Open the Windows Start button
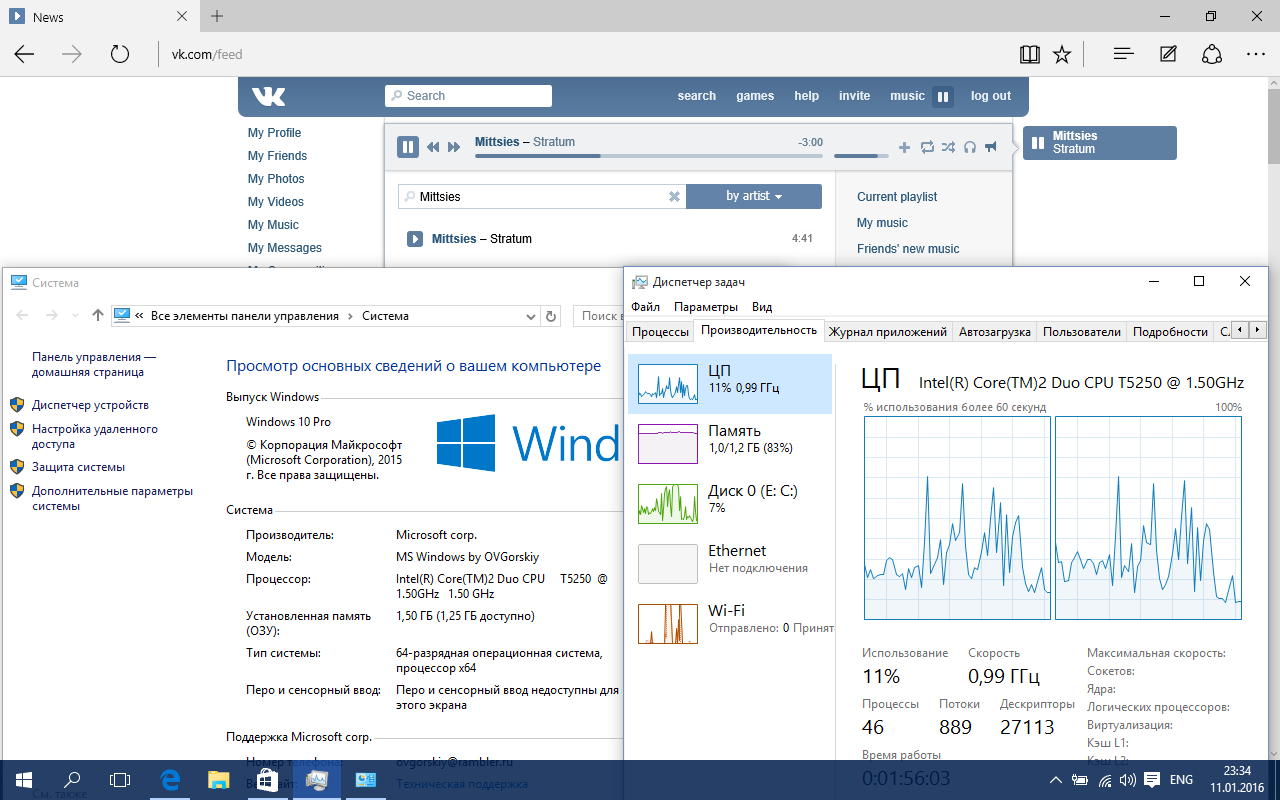This screenshot has width=1280, height=800. [23, 780]
